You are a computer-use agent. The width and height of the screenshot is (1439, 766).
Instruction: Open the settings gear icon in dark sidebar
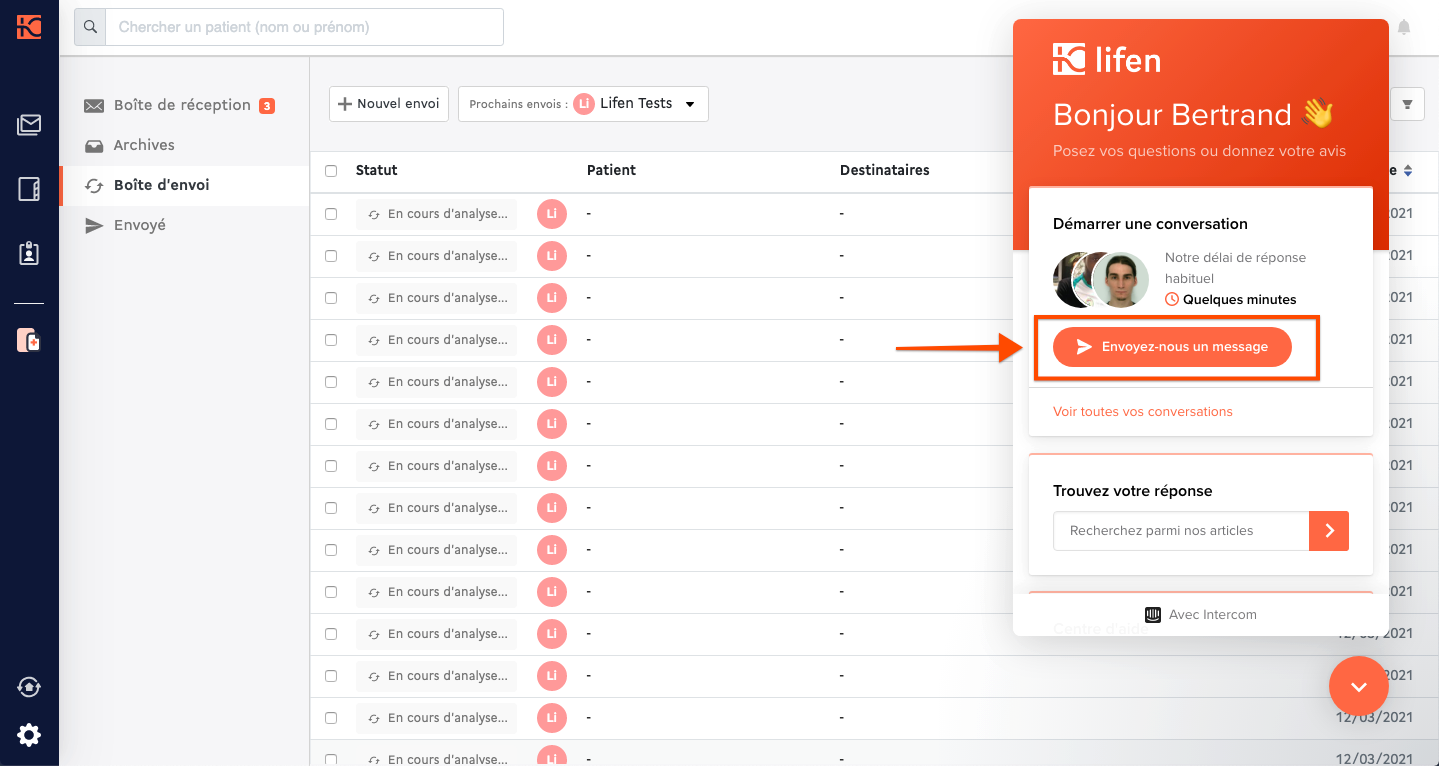(29, 736)
